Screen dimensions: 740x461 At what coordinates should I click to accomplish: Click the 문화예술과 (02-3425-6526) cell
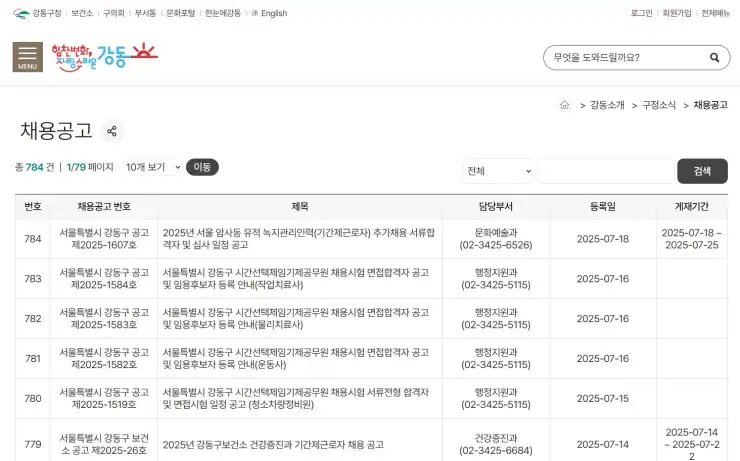(x=496, y=239)
